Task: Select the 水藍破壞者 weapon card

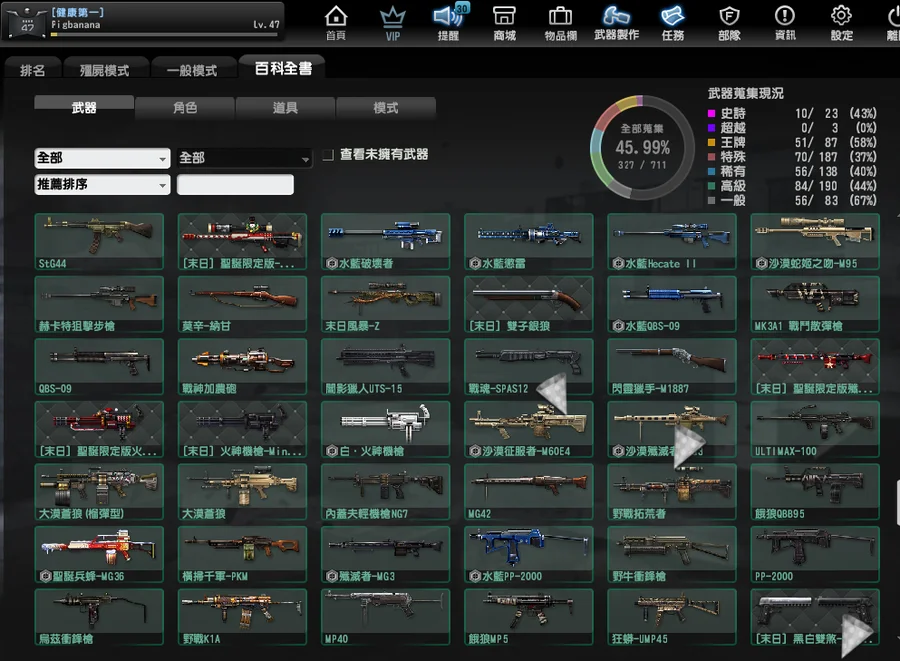Action: pyautogui.click(x=386, y=242)
